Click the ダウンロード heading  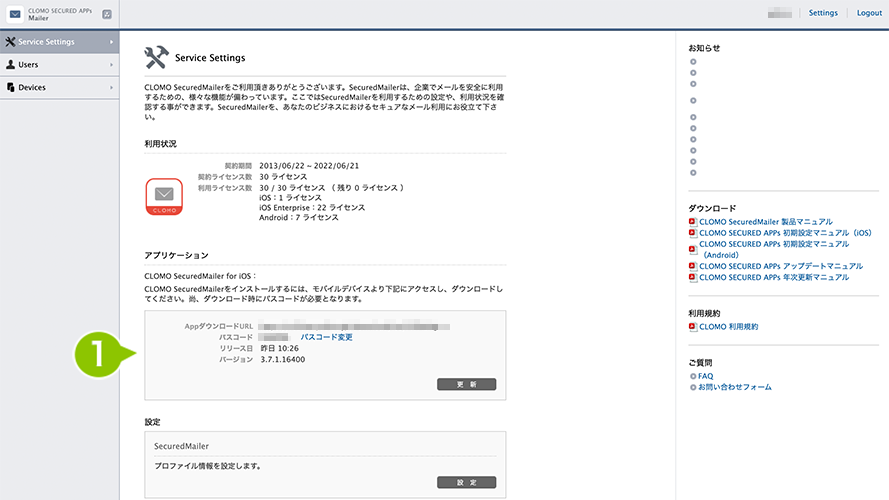click(x=712, y=208)
